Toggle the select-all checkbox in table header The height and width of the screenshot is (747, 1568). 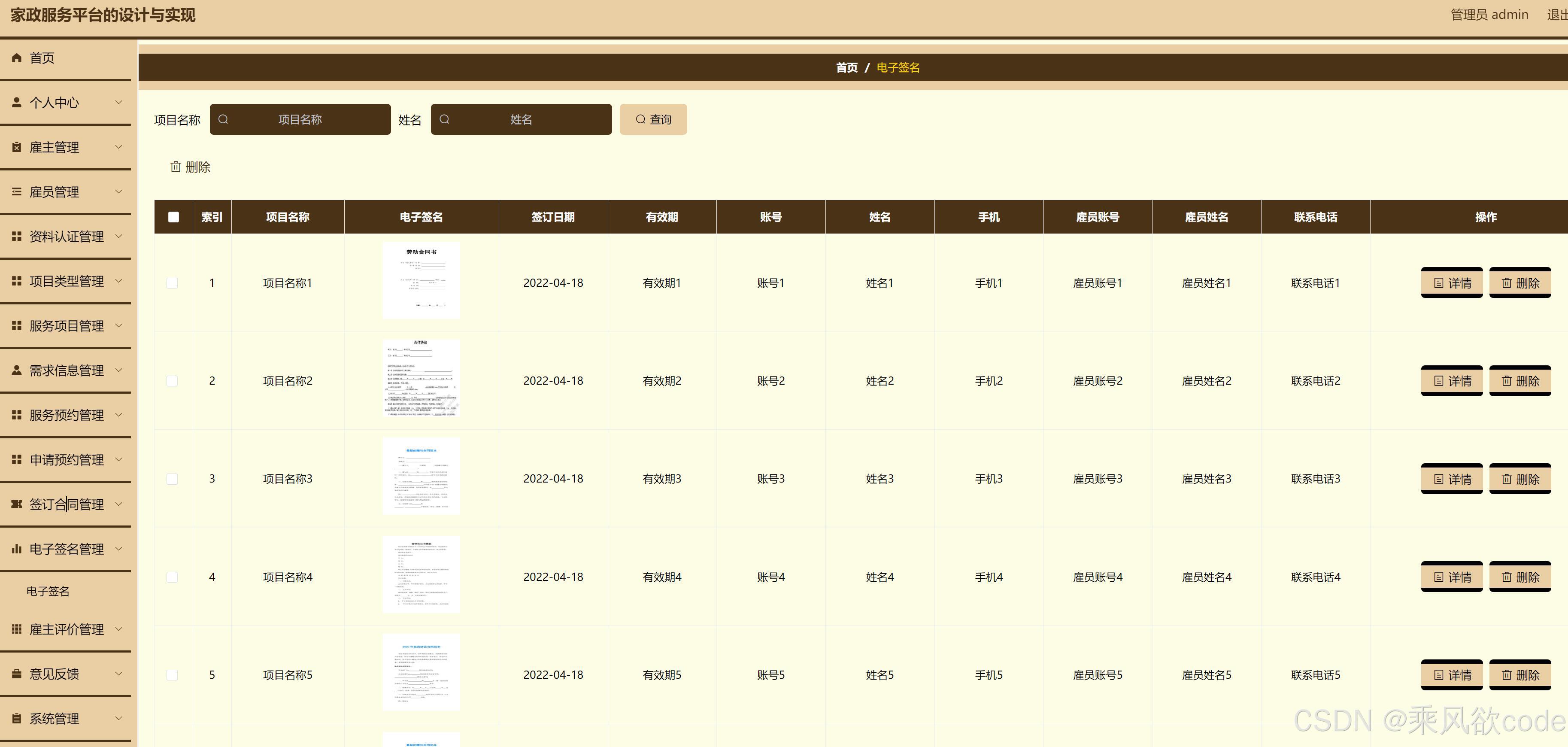point(173,217)
